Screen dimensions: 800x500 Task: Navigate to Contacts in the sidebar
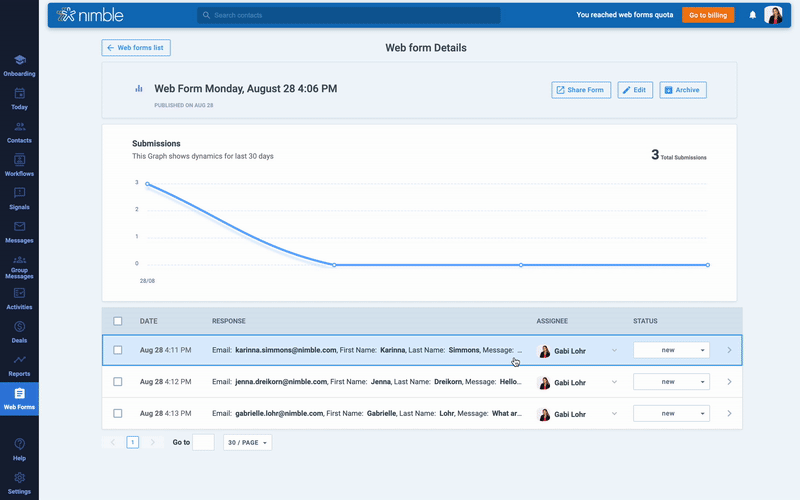coord(19,131)
